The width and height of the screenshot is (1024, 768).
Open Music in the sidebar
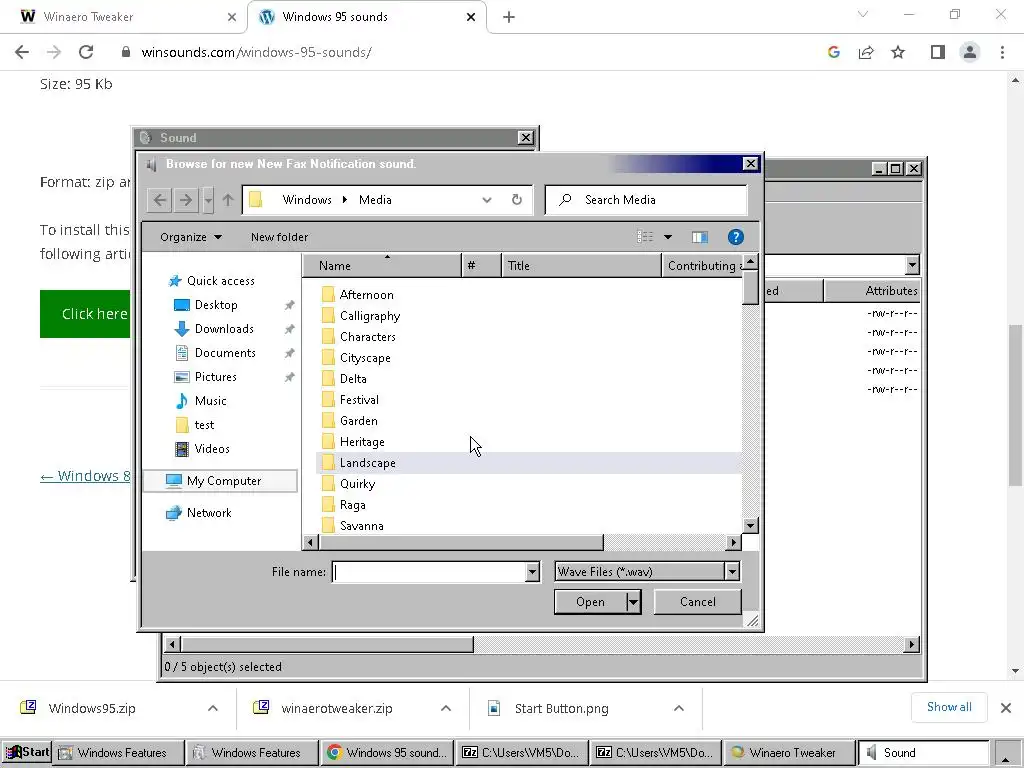tap(210, 401)
